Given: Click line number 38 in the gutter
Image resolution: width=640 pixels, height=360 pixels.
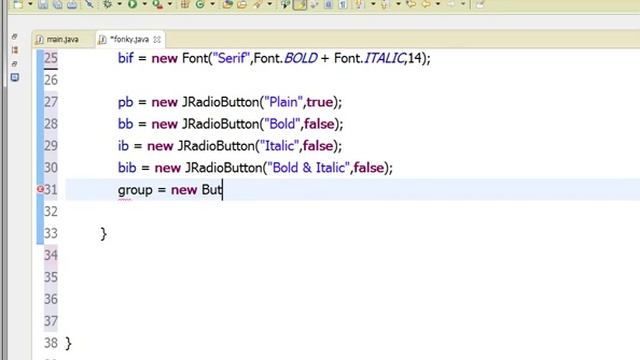Looking at the screenshot, I should coord(51,343).
